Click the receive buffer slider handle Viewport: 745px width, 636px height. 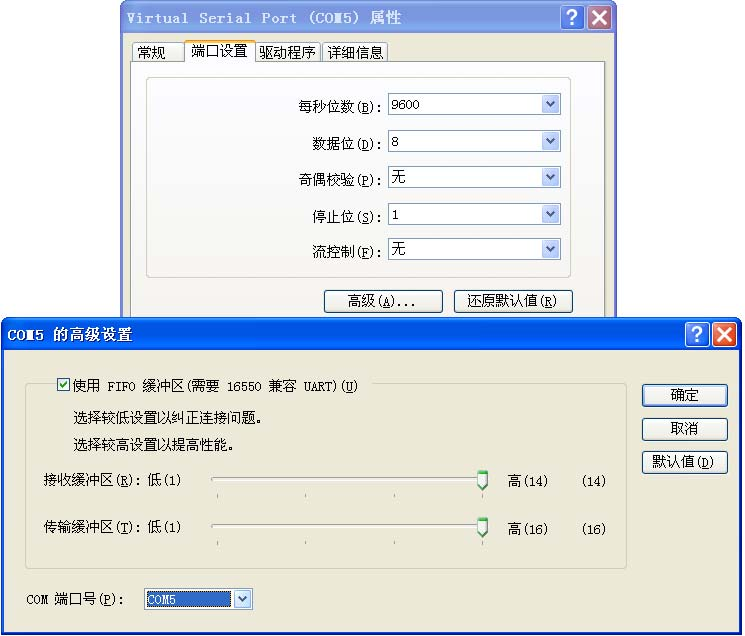coord(482,481)
